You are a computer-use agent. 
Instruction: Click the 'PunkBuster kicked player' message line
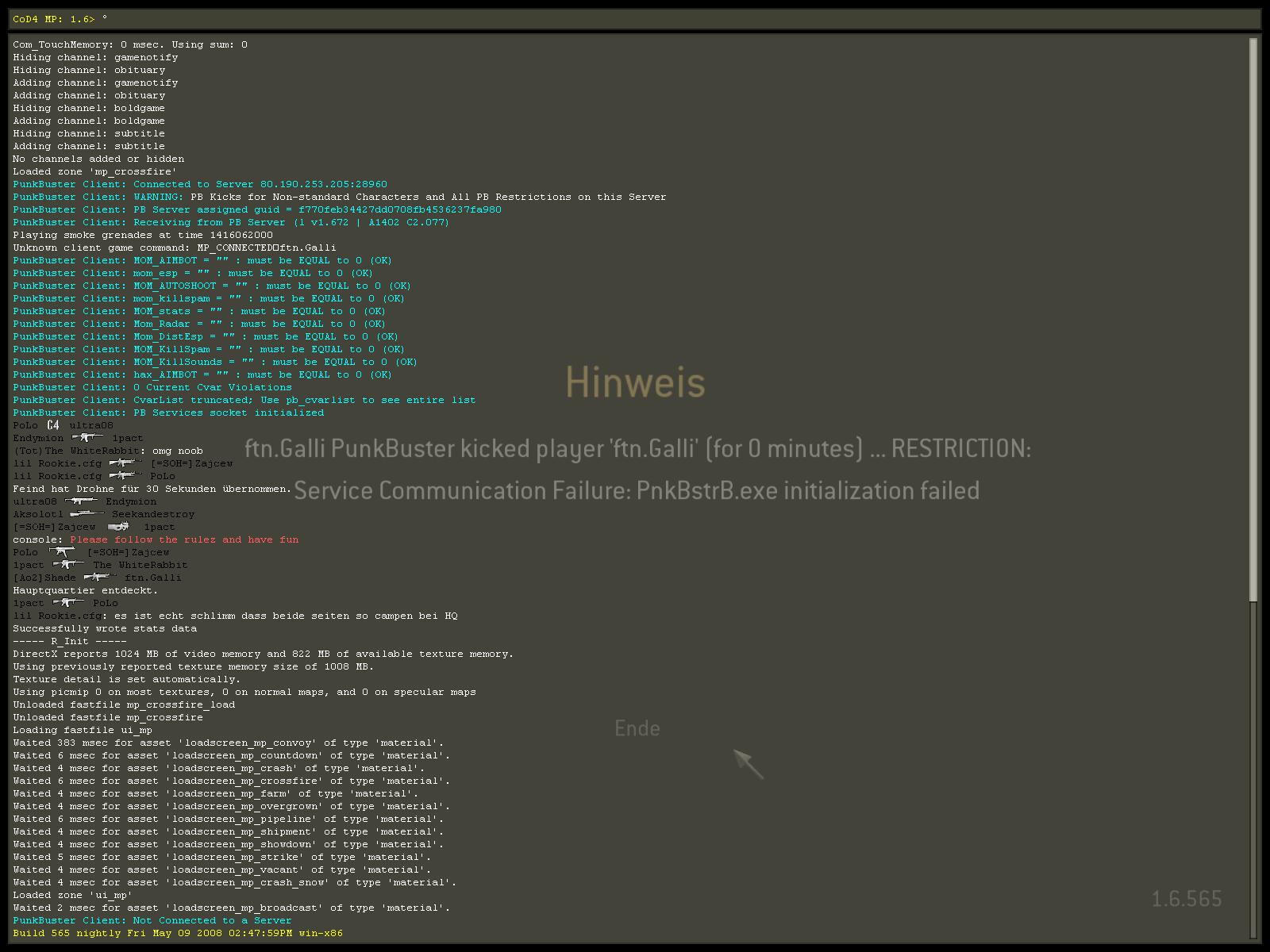pos(637,448)
